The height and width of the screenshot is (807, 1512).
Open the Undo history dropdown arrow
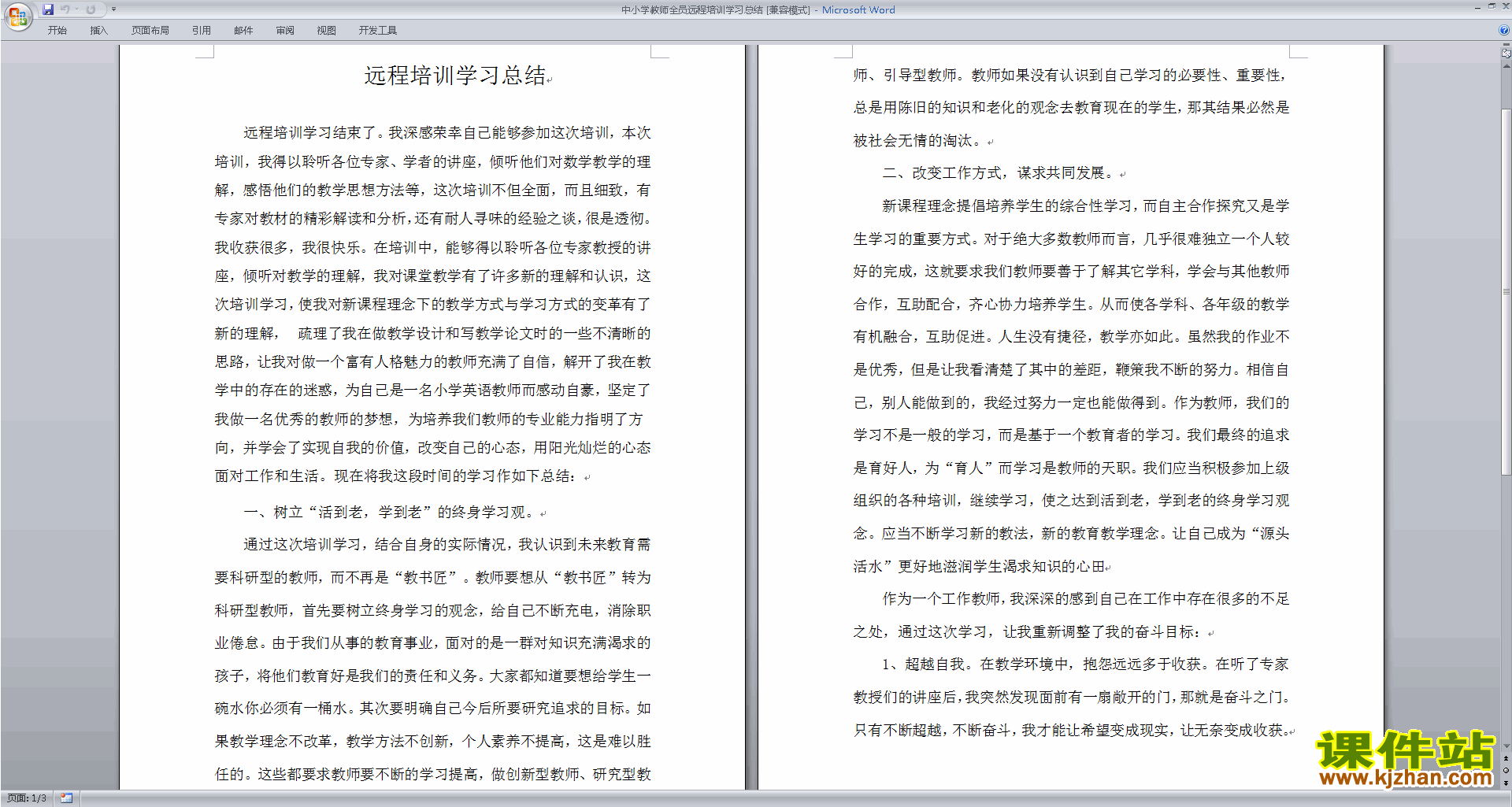(x=76, y=9)
